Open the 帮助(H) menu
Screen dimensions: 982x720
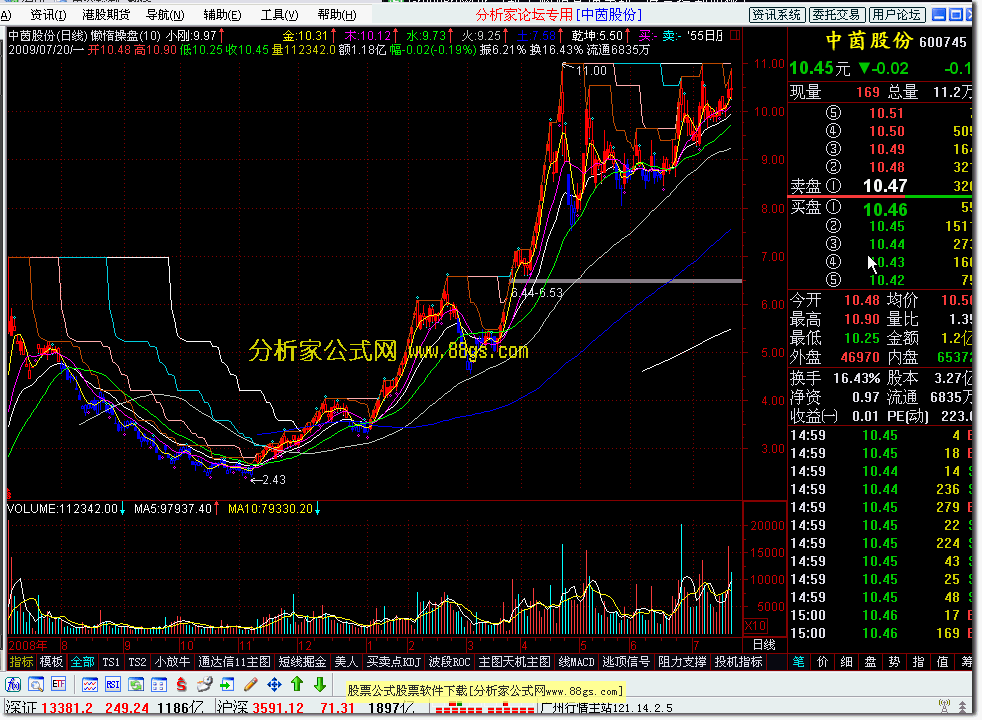pyautogui.click(x=337, y=14)
